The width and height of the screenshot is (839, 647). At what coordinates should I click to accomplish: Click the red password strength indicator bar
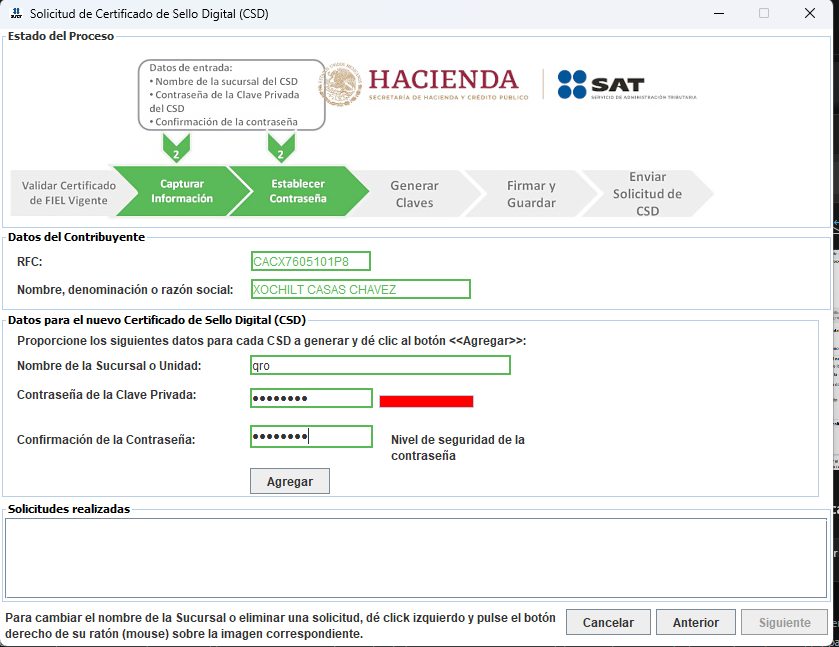[x=426, y=401]
